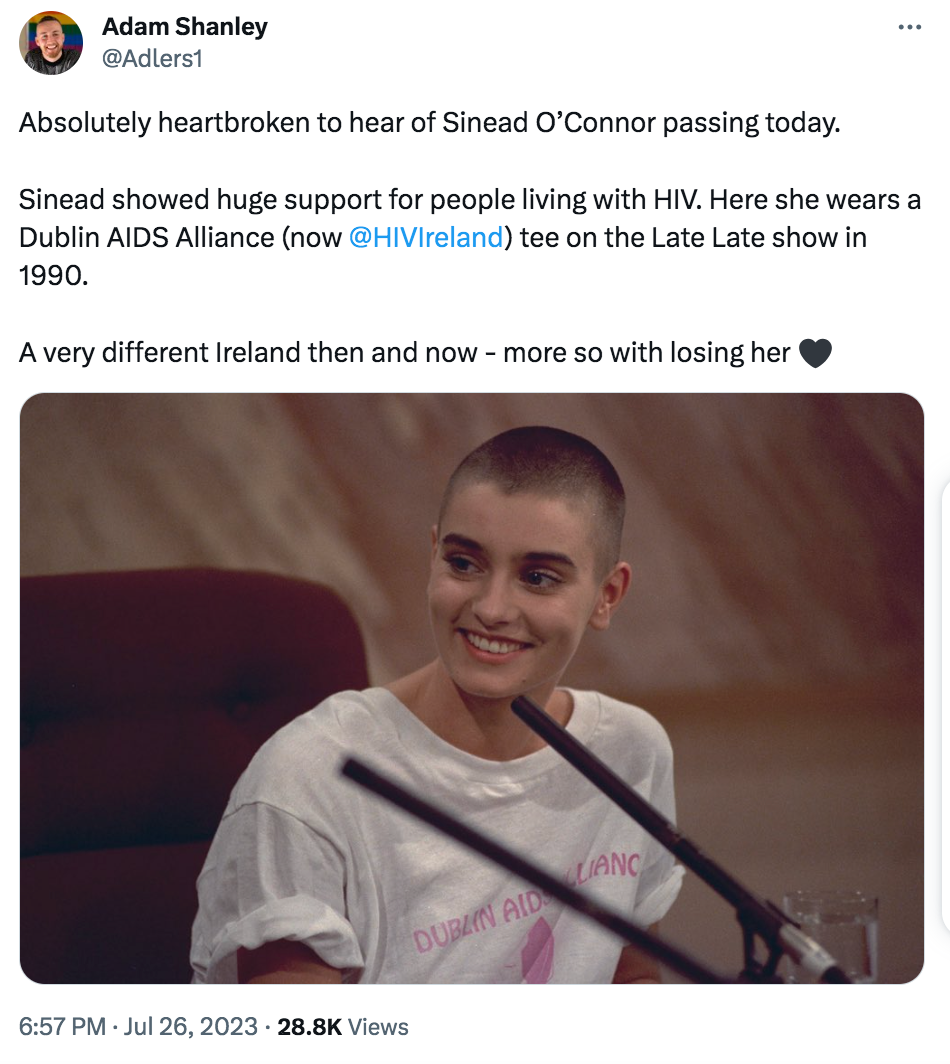The image size is (950, 1064).
Task: Click the black heart emoji
Action: (x=816, y=354)
